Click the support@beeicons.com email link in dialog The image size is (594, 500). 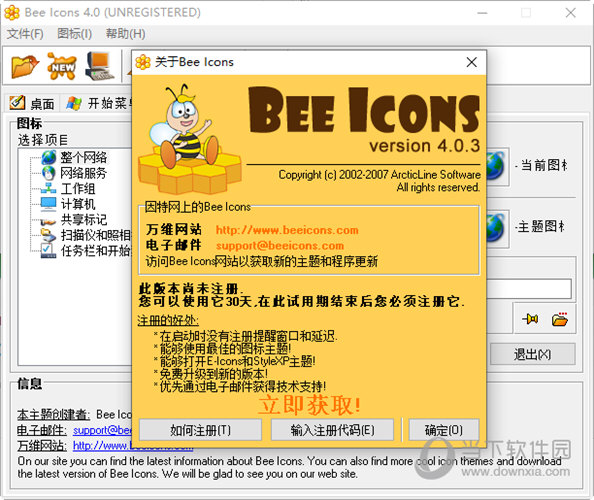coord(280,245)
